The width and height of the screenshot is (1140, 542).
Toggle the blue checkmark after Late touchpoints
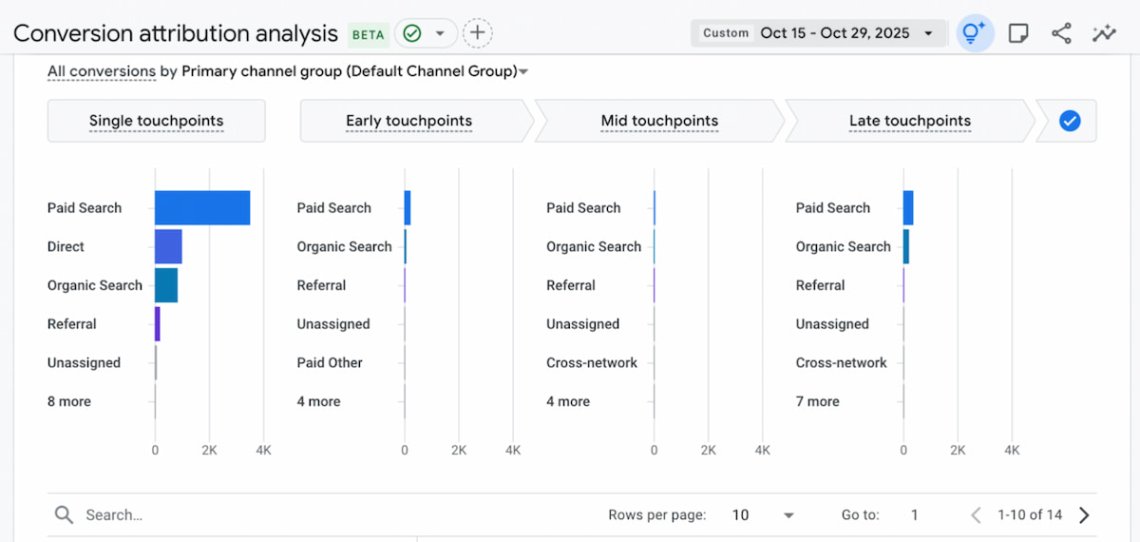[x=1069, y=121]
